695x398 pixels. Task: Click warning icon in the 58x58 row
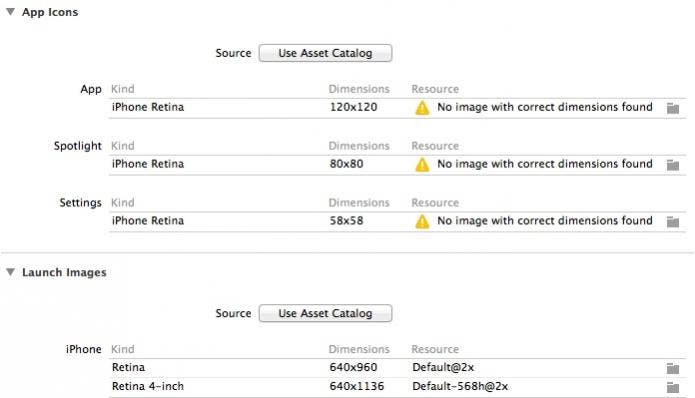(x=422, y=222)
